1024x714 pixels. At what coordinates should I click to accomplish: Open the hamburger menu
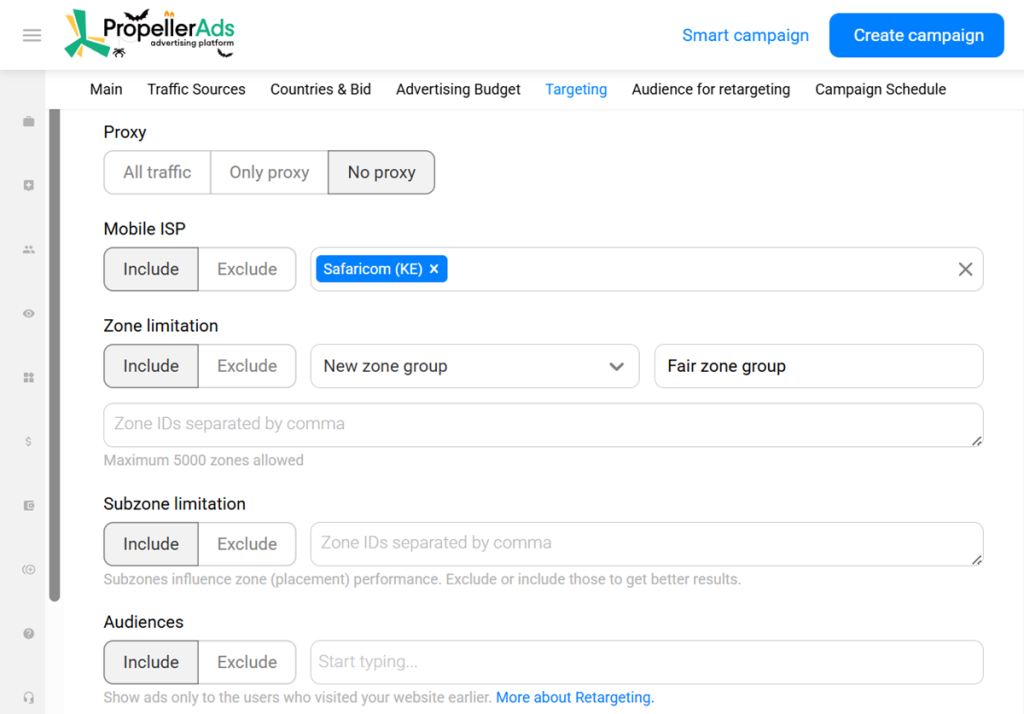(x=32, y=36)
